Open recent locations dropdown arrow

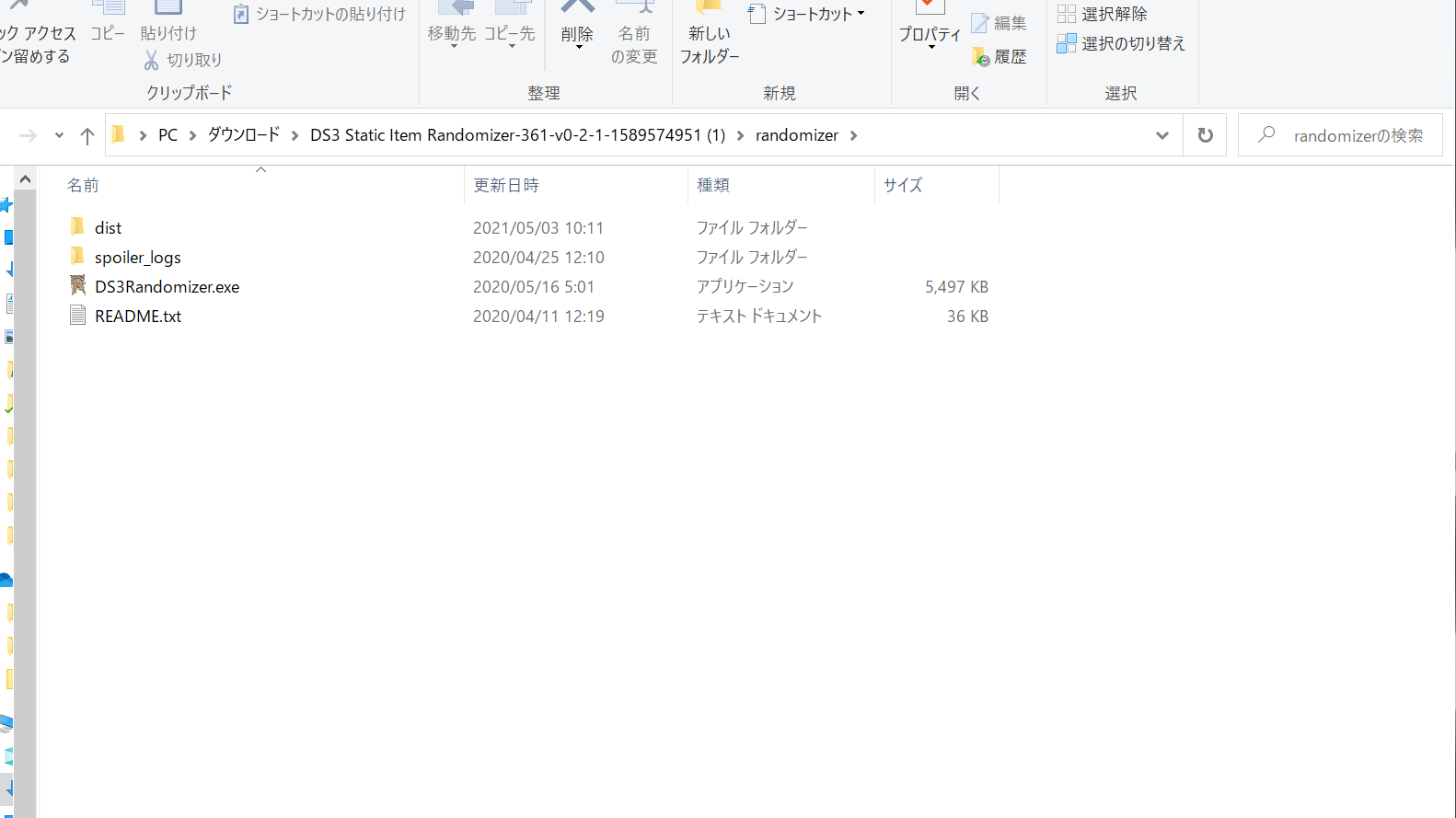(x=59, y=135)
